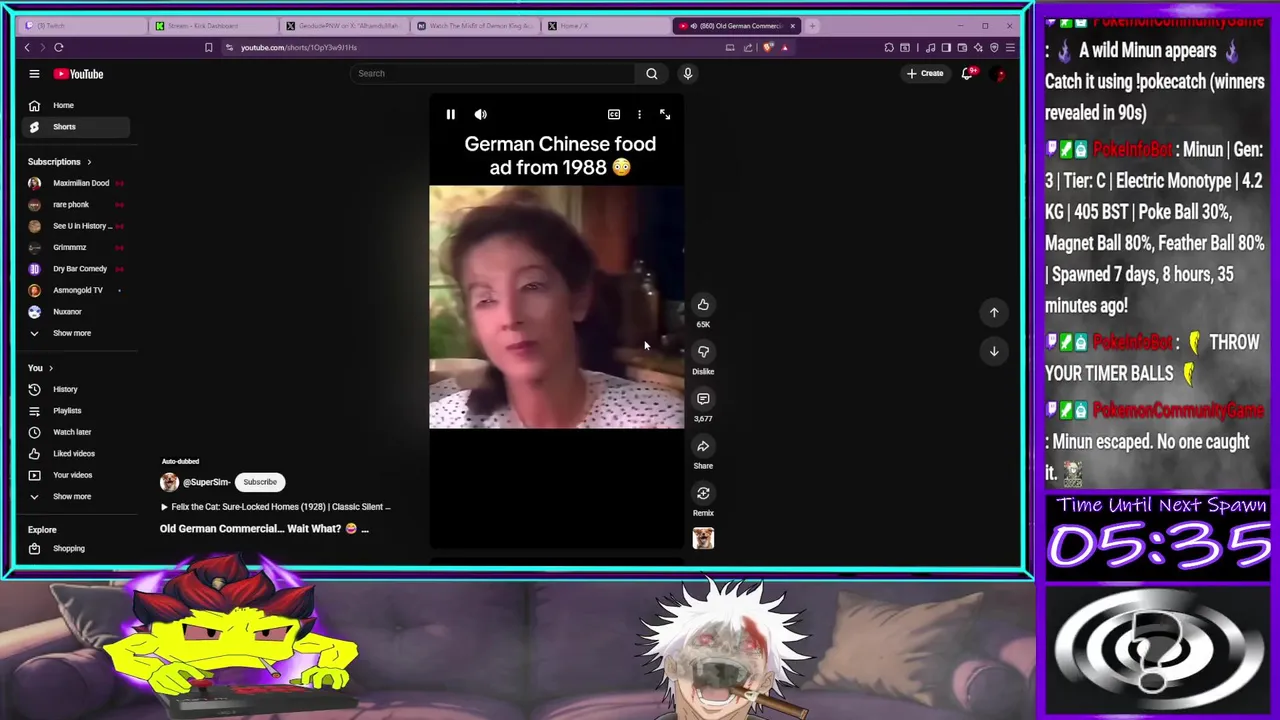Open YouTube notifications bell
The image size is (1280, 720).
pos(967,73)
